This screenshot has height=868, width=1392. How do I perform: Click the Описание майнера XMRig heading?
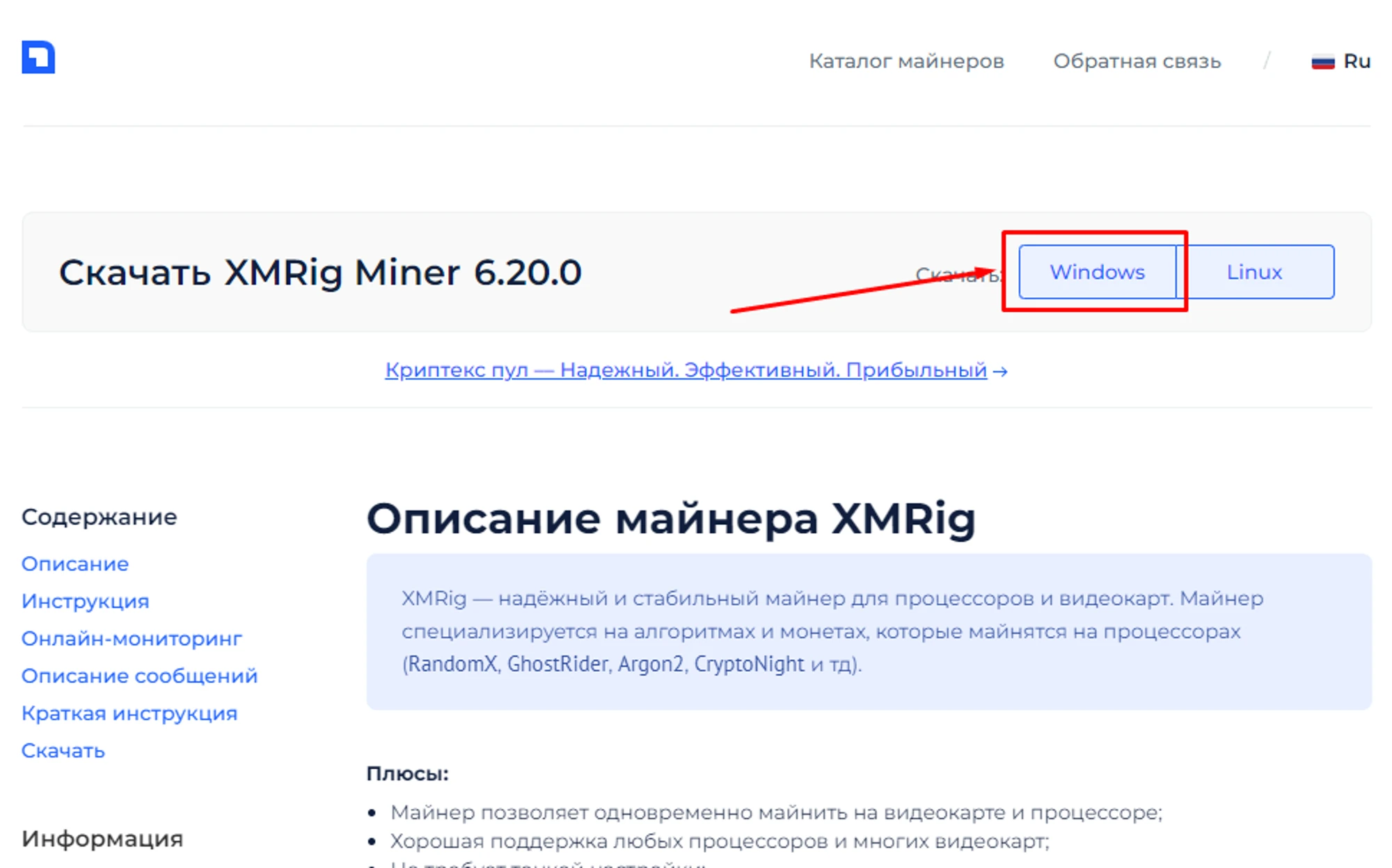pos(671,519)
